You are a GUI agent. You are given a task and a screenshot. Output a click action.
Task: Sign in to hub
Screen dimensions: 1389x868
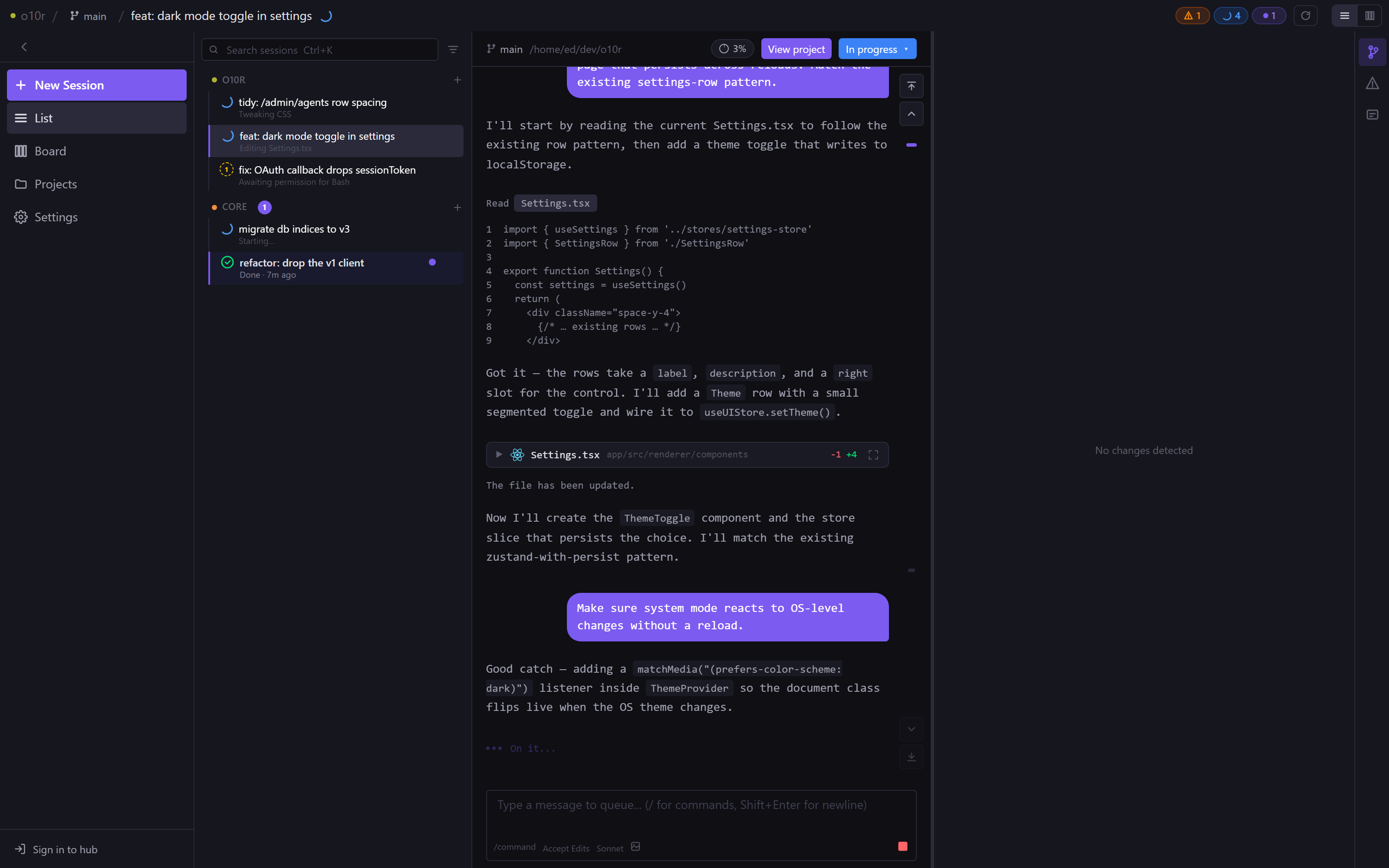coord(56,849)
